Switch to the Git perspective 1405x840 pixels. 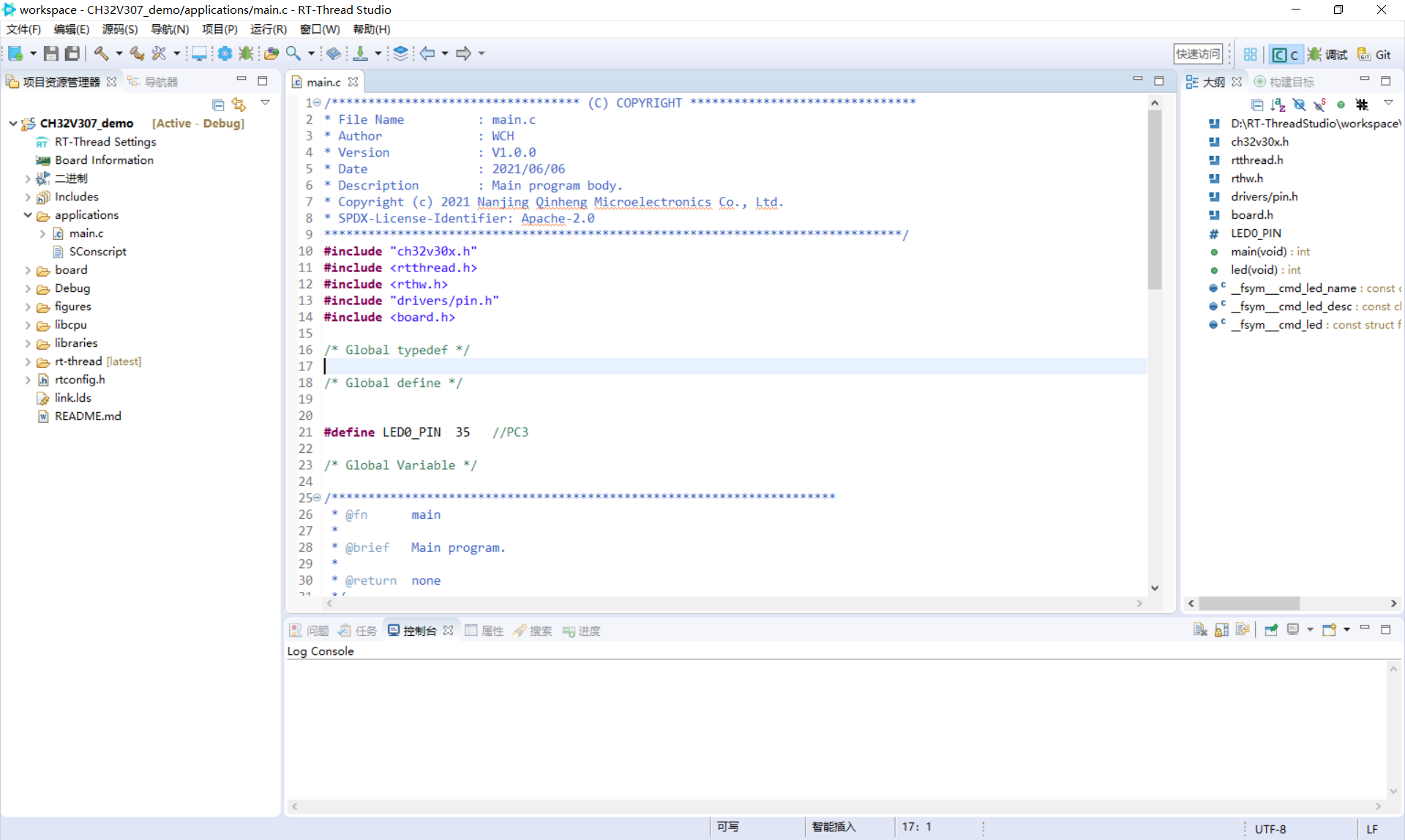[x=1374, y=54]
